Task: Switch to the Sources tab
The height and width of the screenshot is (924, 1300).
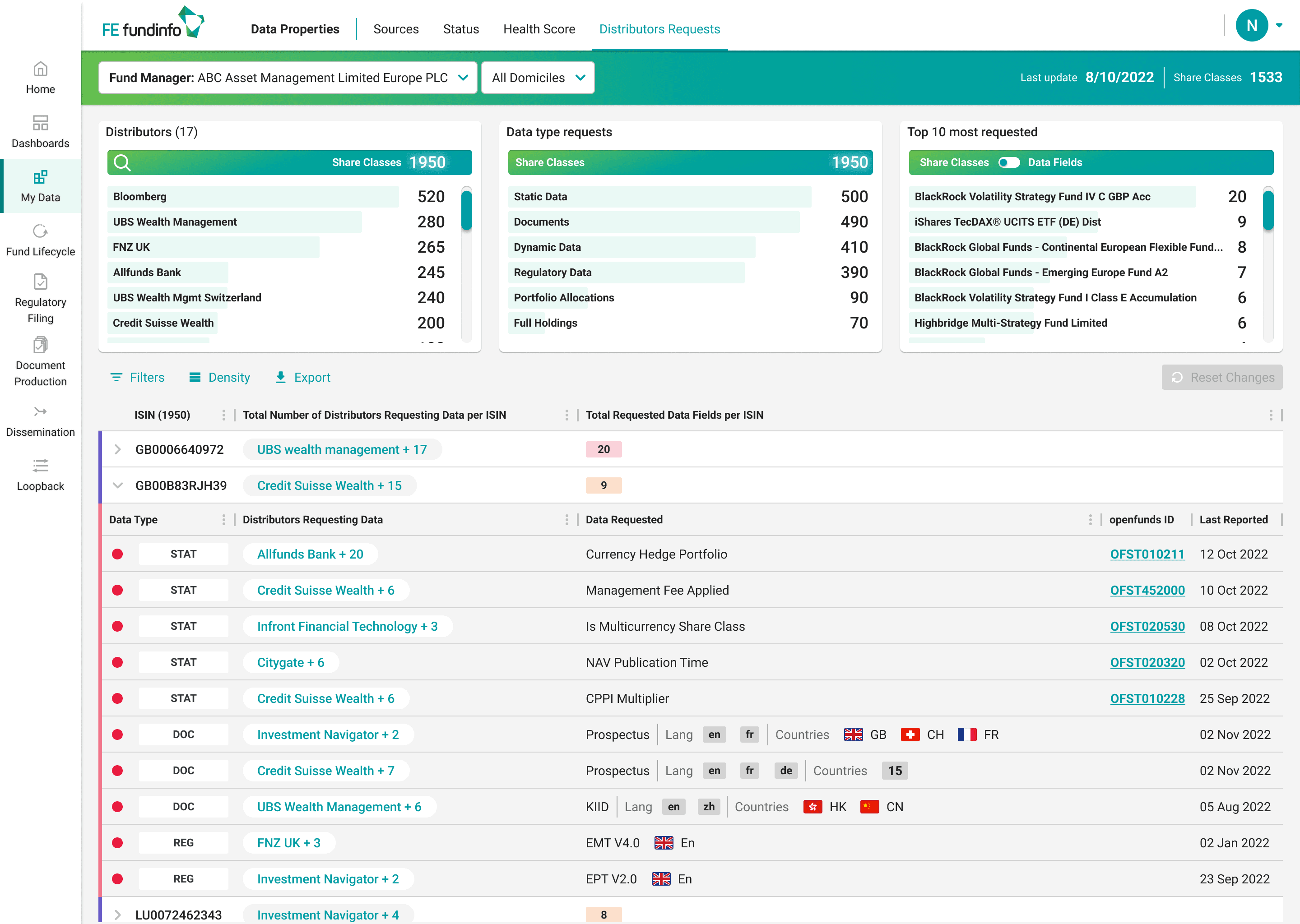Action: [395, 29]
